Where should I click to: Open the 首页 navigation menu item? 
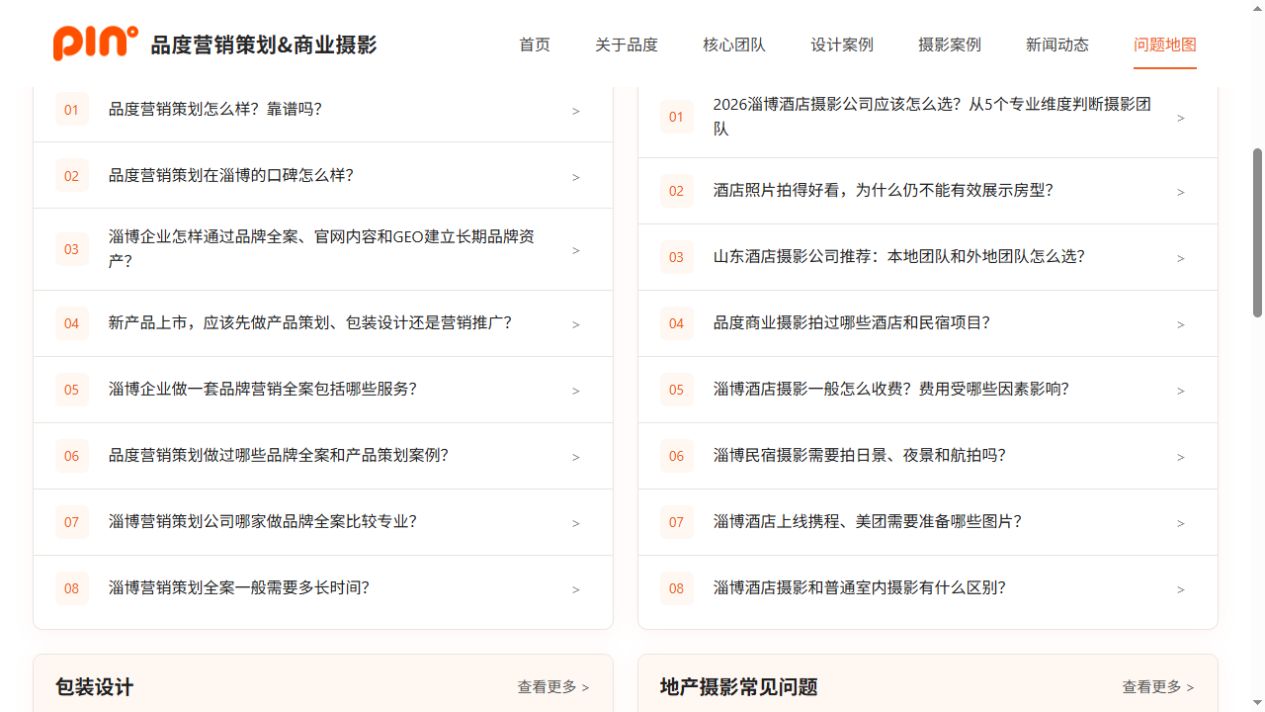coord(535,45)
